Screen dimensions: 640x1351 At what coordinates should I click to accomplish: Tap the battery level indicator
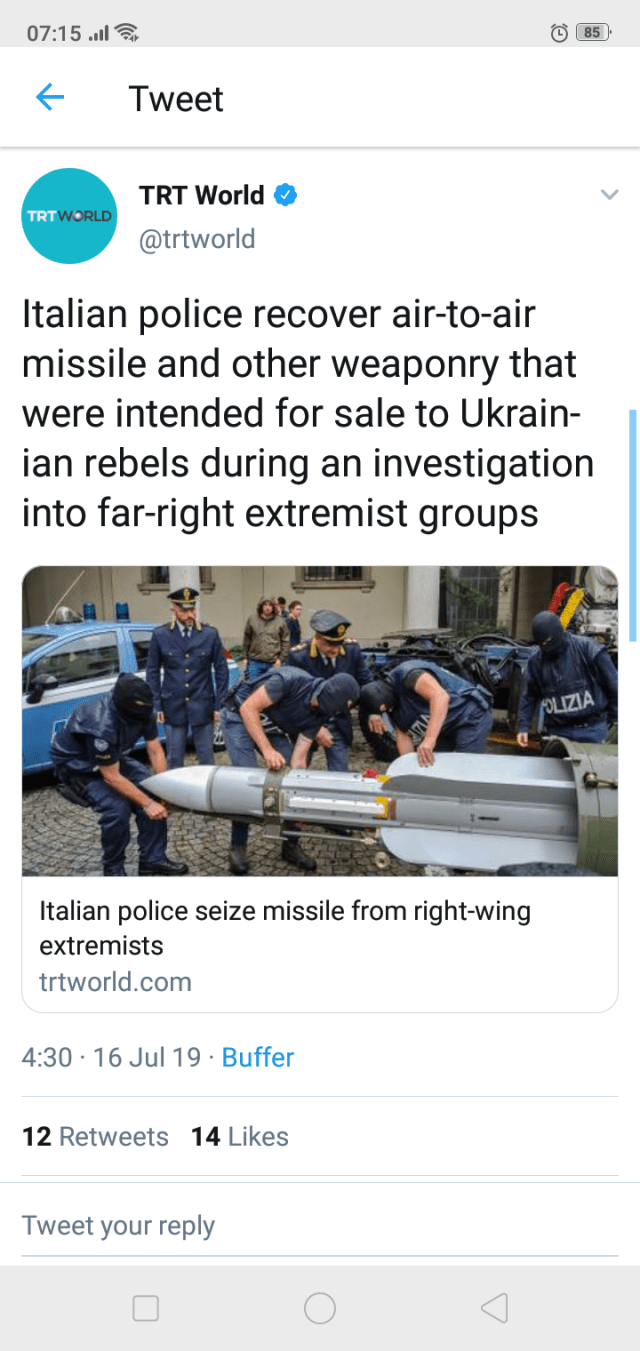click(593, 33)
